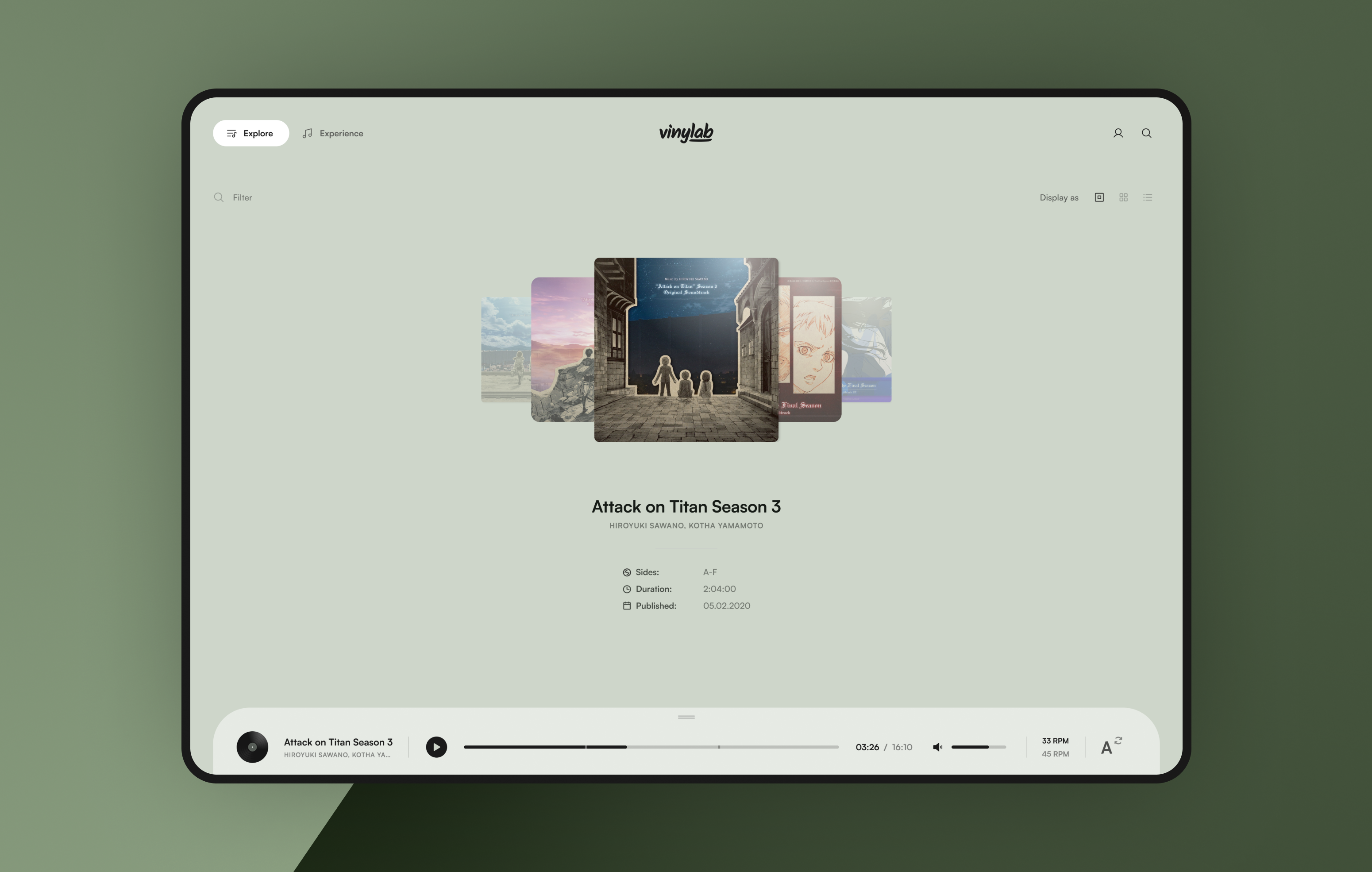This screenshot has height=872, width=1372.
Task: Mute using the speaker icon
Action: pos(937,747)
